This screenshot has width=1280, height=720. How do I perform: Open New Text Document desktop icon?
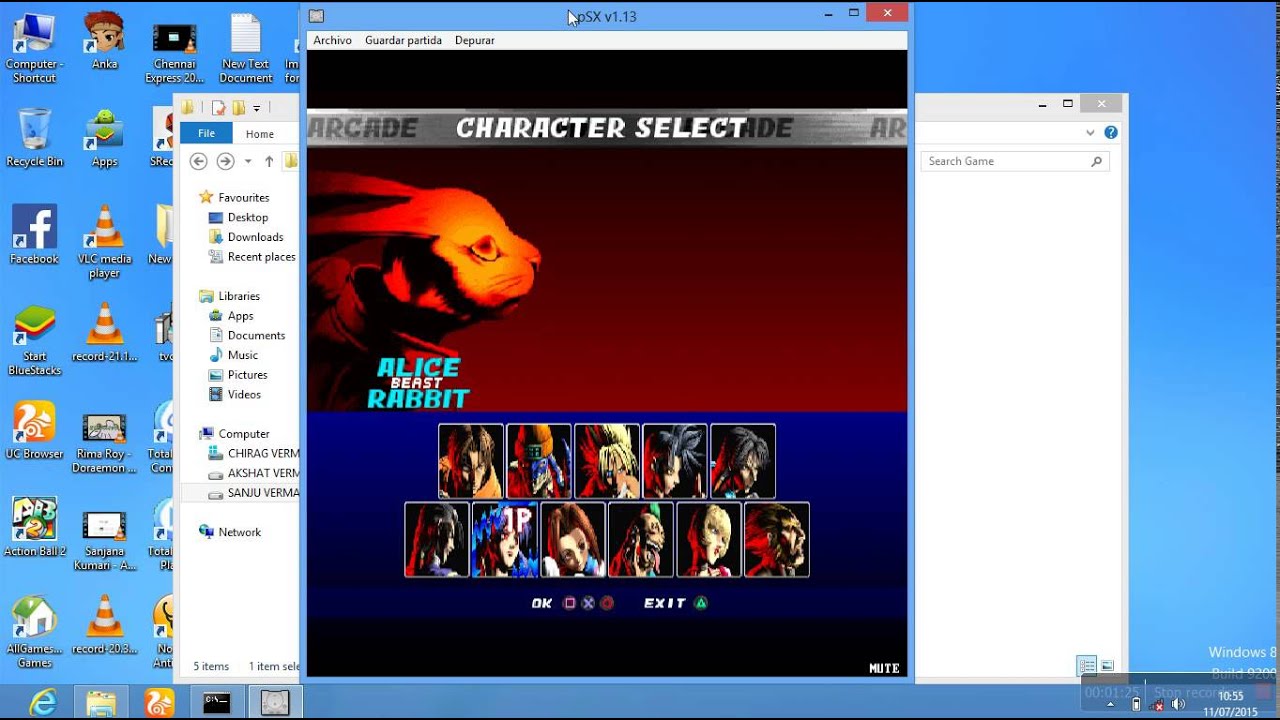pos(246,48)
